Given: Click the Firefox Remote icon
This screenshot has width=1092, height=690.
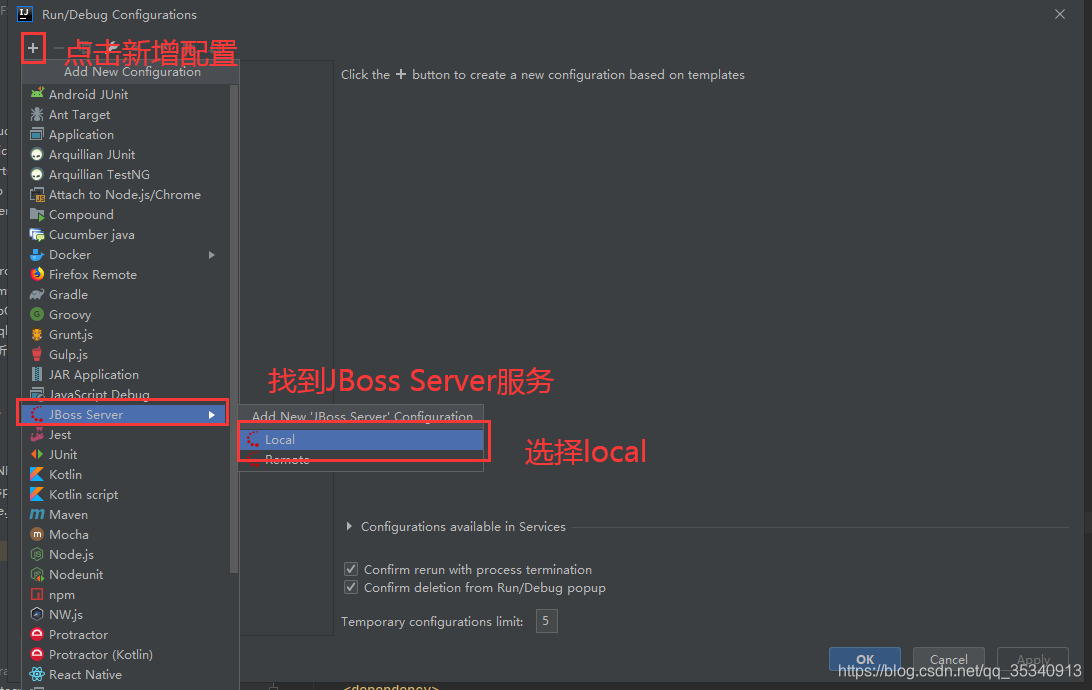Looking at the screenshot, I should coord(37,274).
